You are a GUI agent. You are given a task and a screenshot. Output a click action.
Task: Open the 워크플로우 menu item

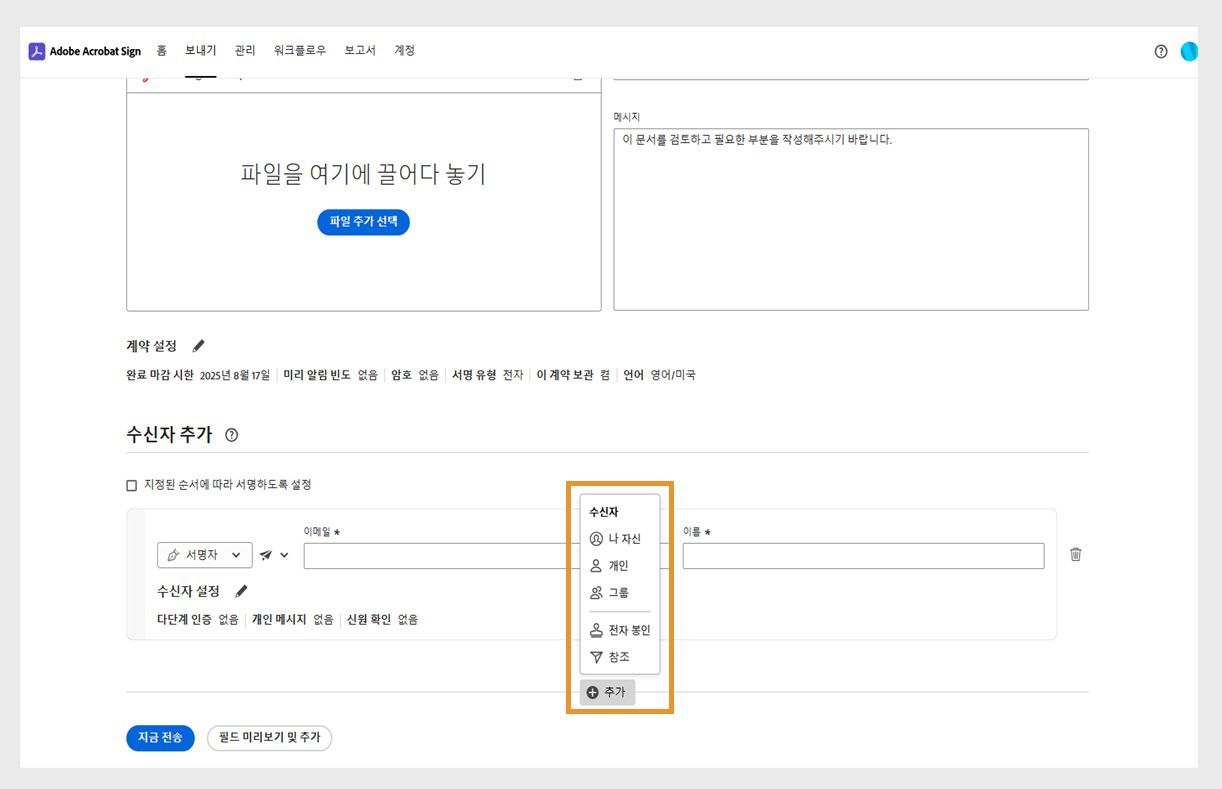pyautogui.click(x=297, y=50)
